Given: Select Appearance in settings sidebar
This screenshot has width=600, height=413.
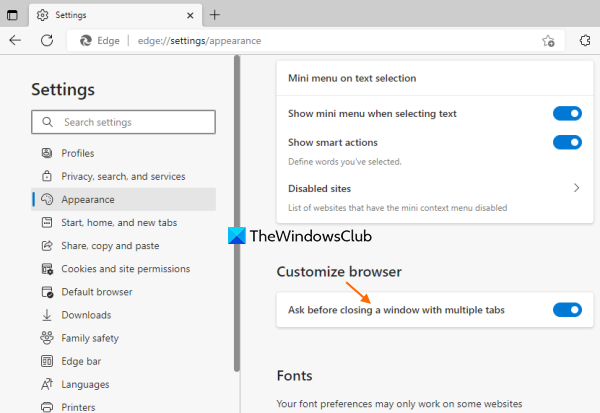Looking at the screenshot, I should pos(88,199).
